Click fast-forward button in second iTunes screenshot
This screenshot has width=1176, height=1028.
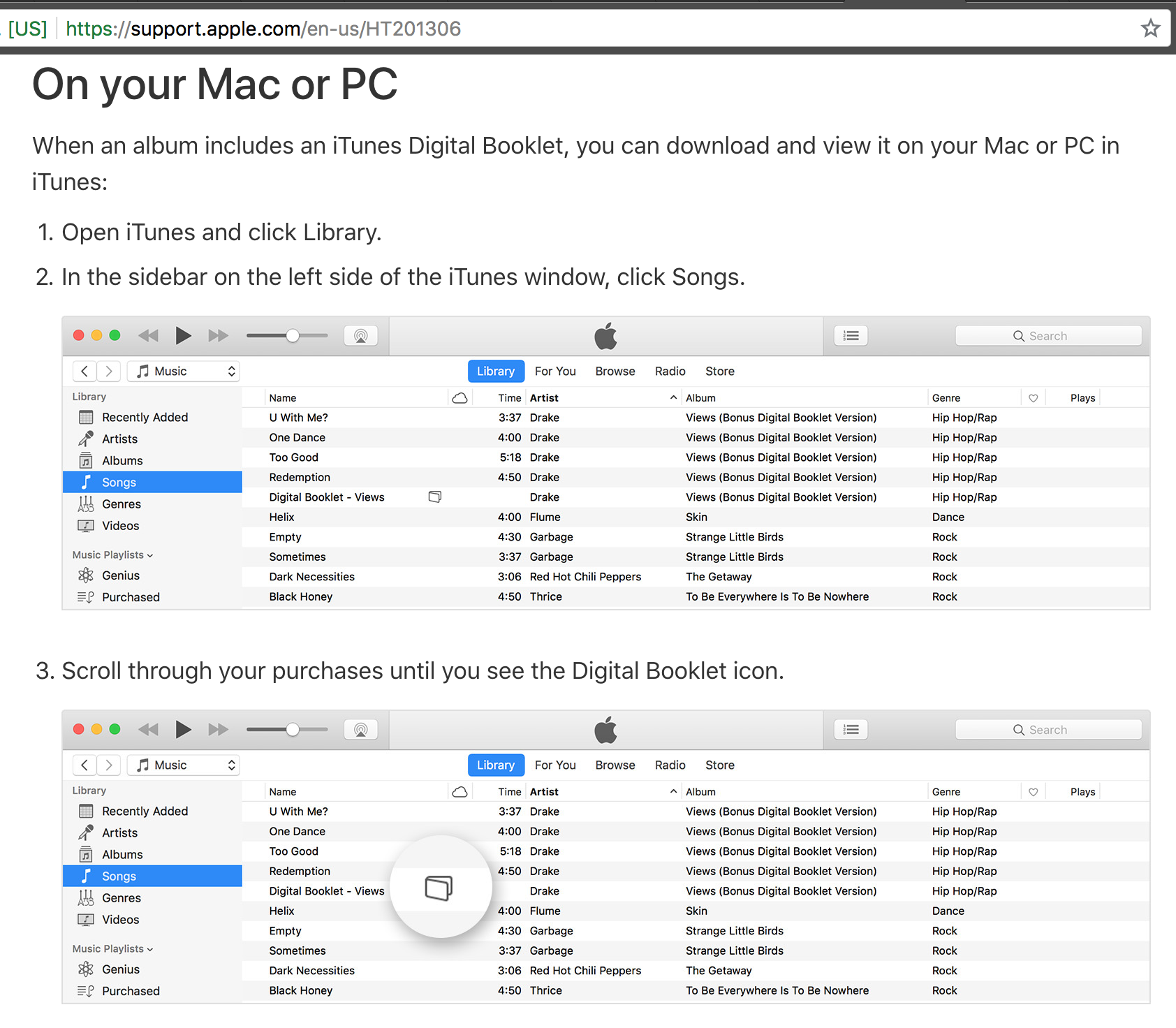click(219, 730)
